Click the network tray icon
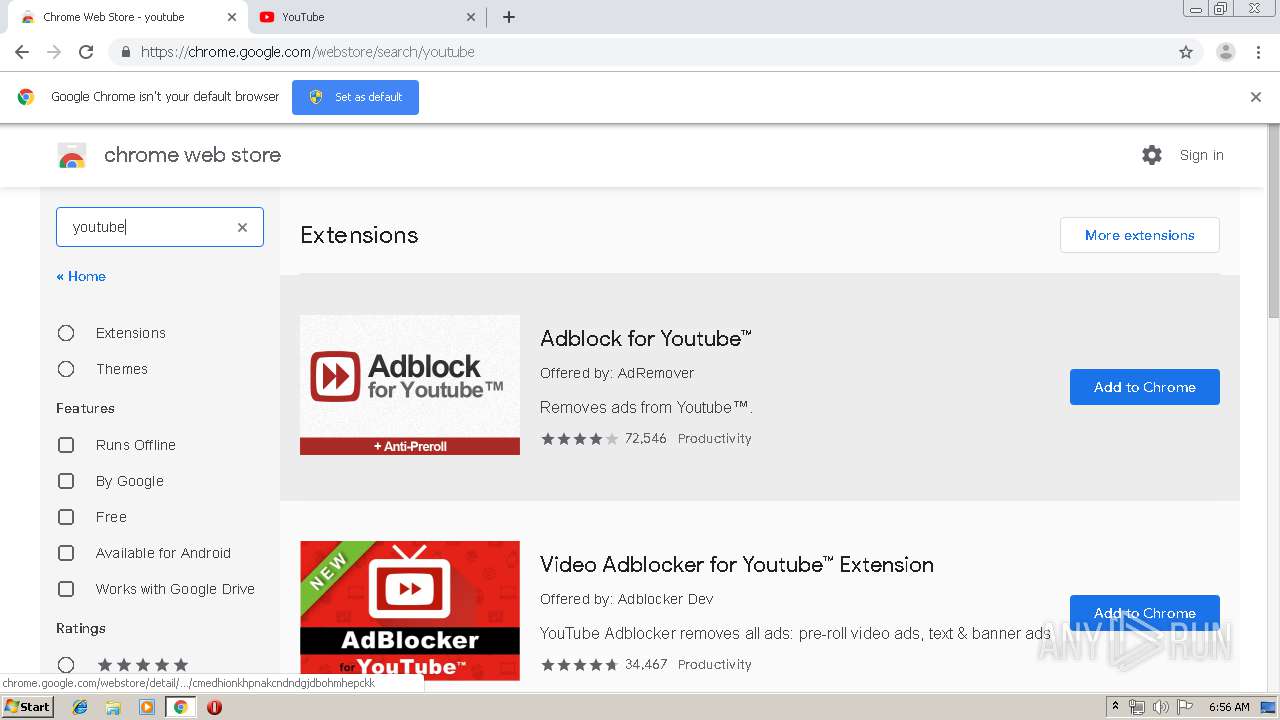The image size is (1280, 720). tap(1137, 707)
